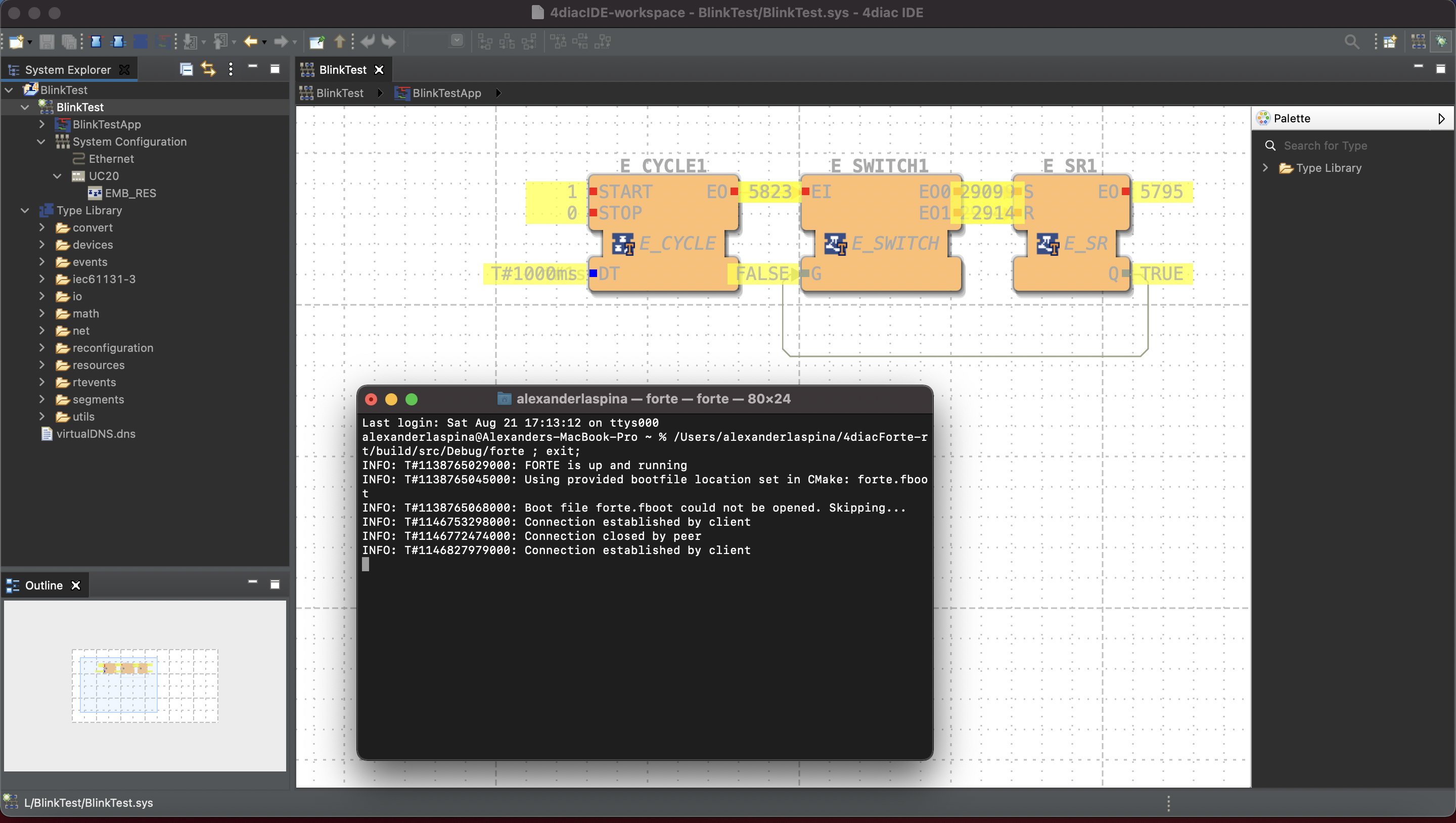Select the BlinkTest editor tab
Viewport: 1456px width, 823px height.
[x=343, y=70]
